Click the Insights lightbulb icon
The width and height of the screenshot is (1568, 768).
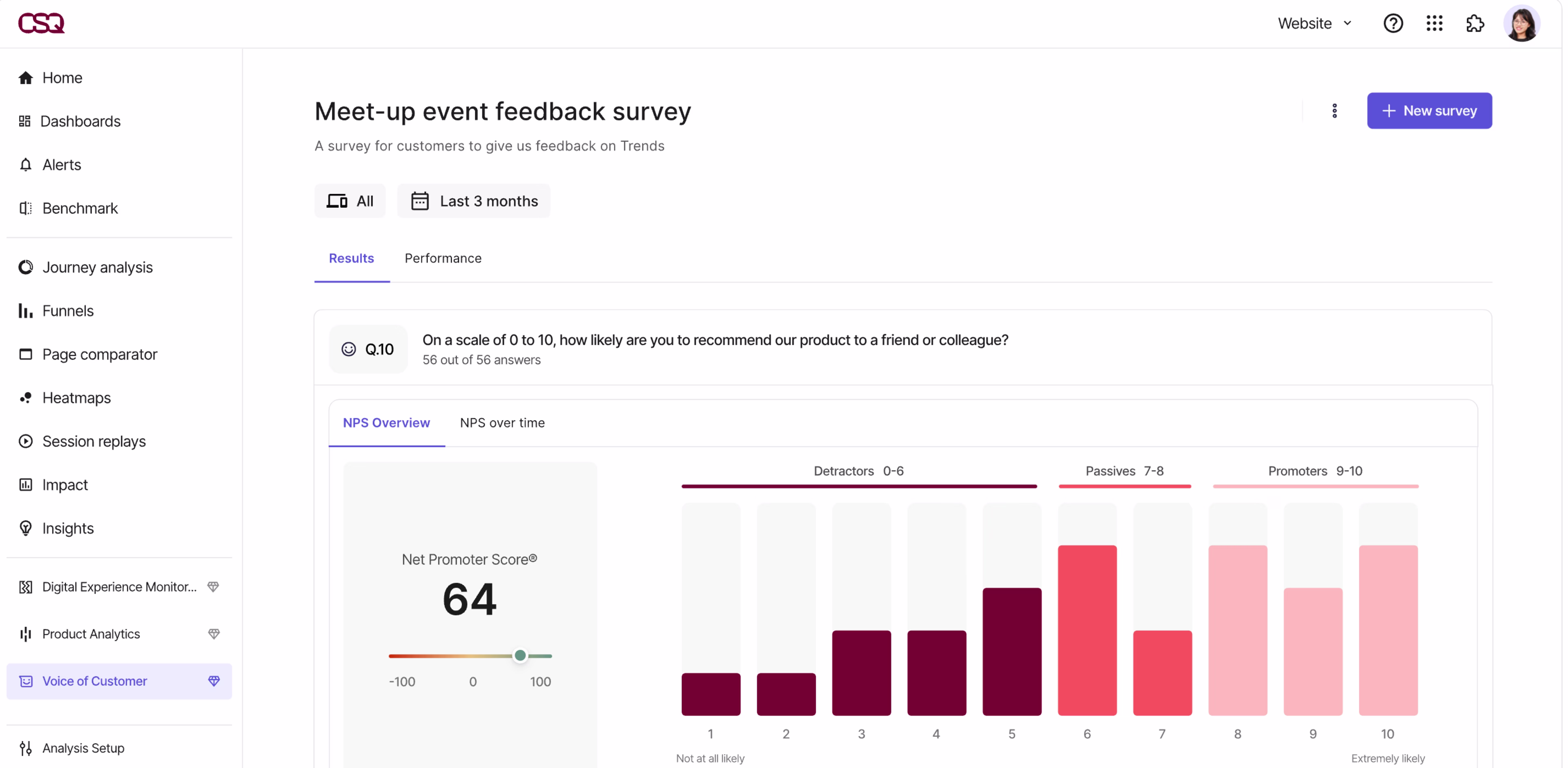coord(26,528)
